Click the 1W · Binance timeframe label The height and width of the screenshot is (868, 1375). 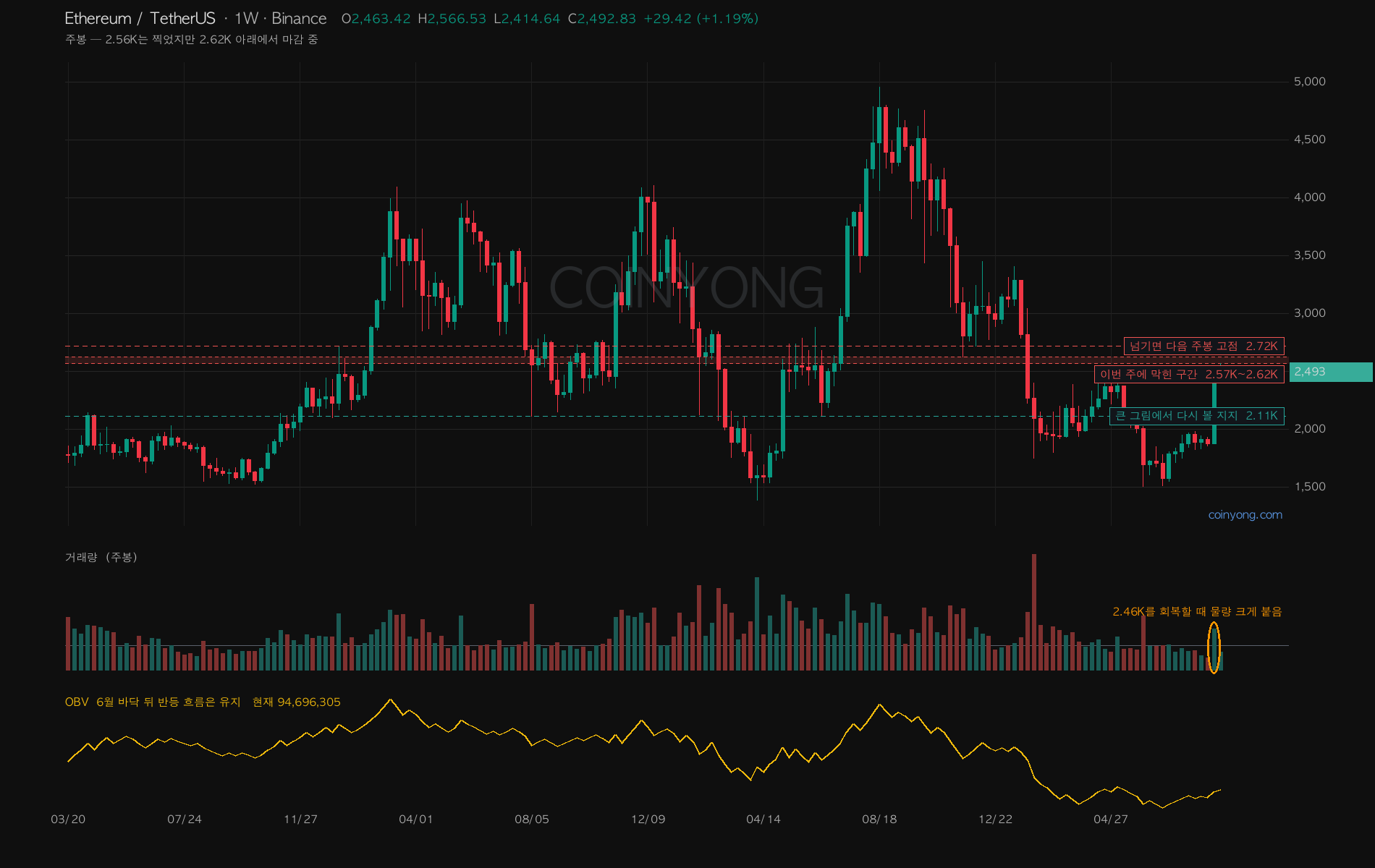(x=281, y=19)
